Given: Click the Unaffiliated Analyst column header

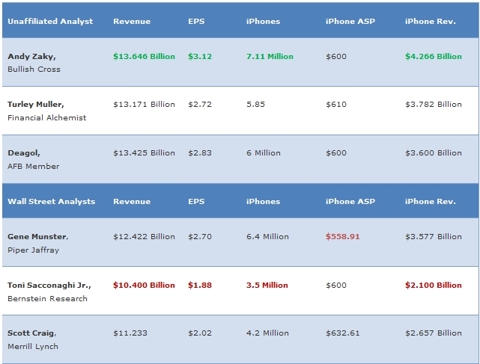Looking at the screenshot, I should pyautogui.click(x=50, y=21).
